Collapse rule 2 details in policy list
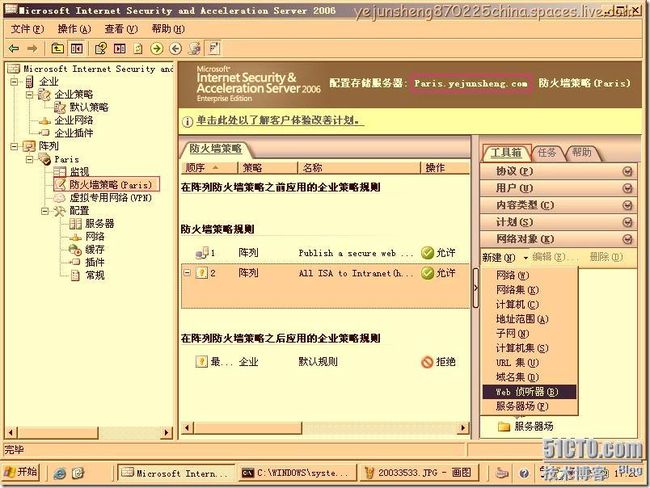This screenshot has width=650, height=488. (187, 273)
